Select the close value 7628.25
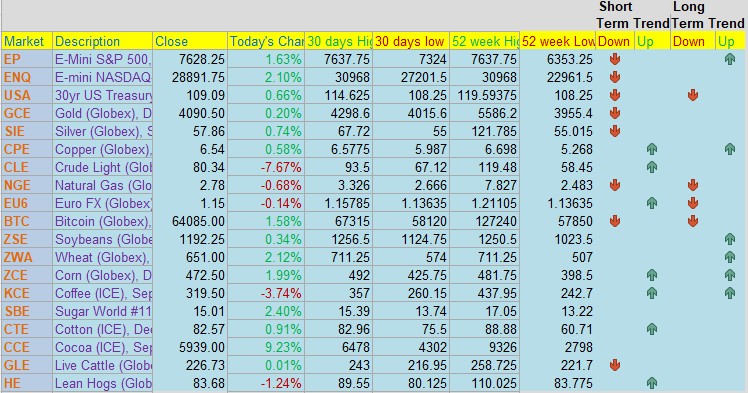This screenshot has width=748, height=393. [190, 59]
